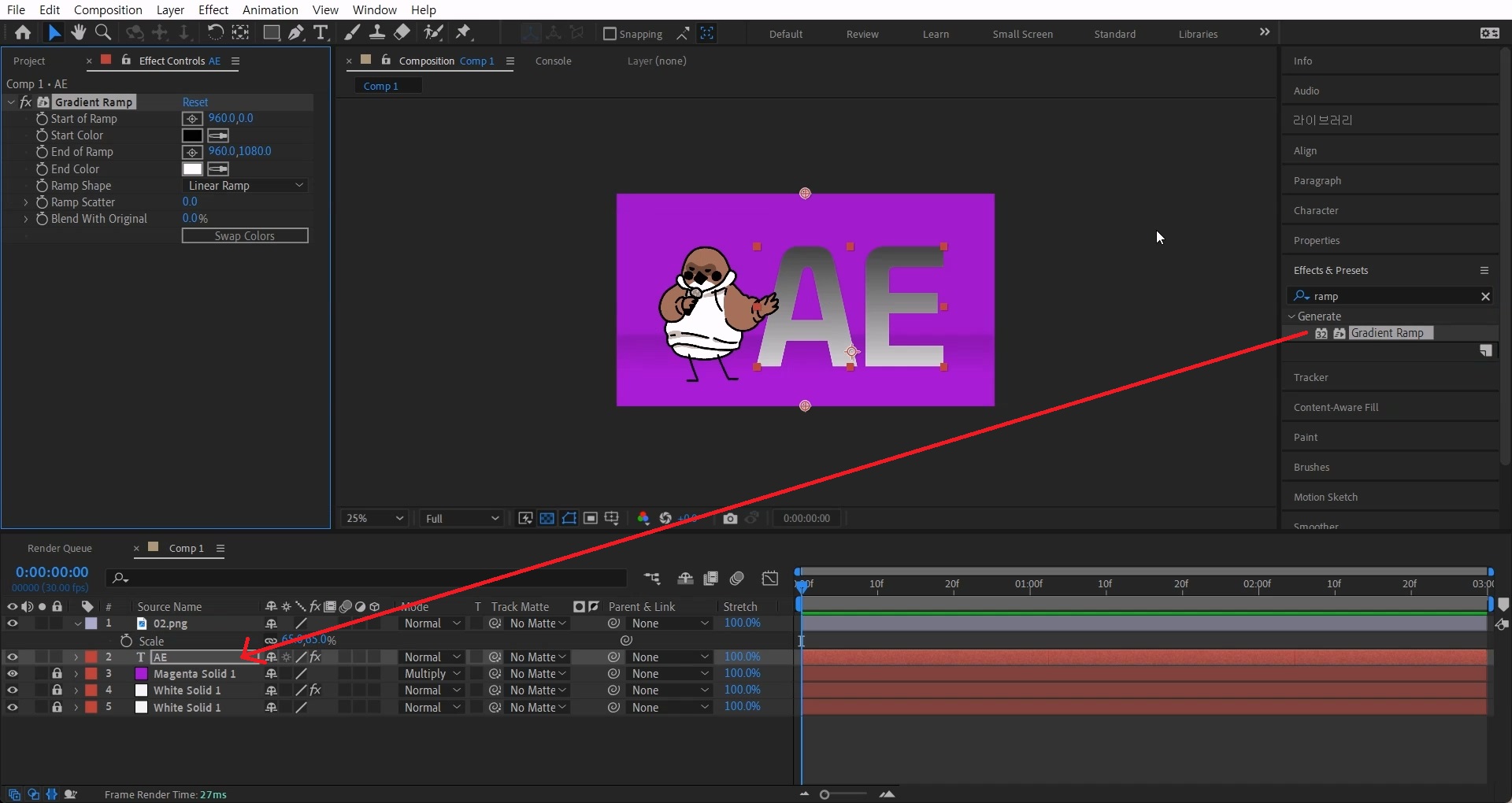The width and height of the screenshot is (1512, 803).
Task: Hide the 02.png layer with eye icon
Action: 12,624
